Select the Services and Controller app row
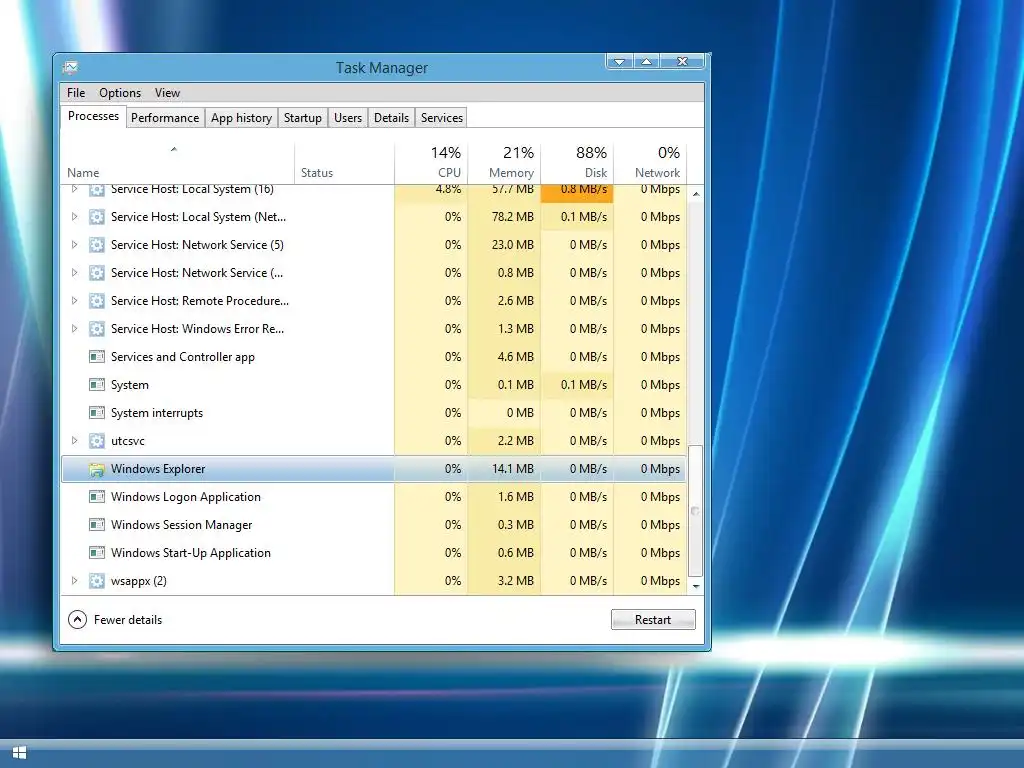The height and width of the screenshot is (768, 1024). [374, 357]
